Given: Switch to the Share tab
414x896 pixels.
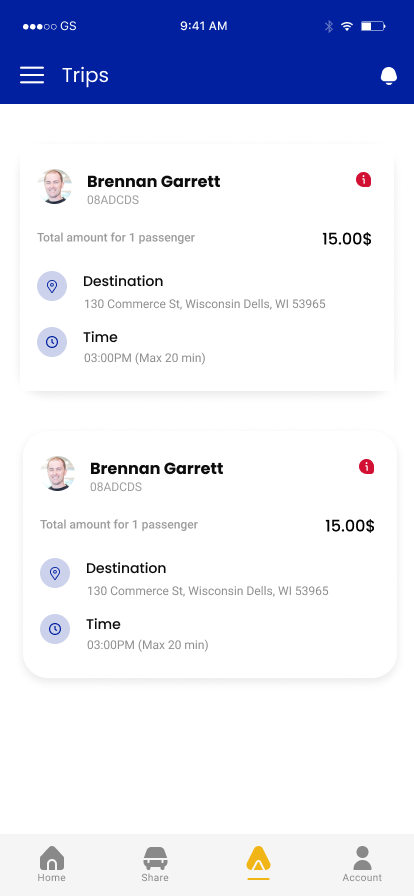Looking at the screenshot, I should coord(155,865).
